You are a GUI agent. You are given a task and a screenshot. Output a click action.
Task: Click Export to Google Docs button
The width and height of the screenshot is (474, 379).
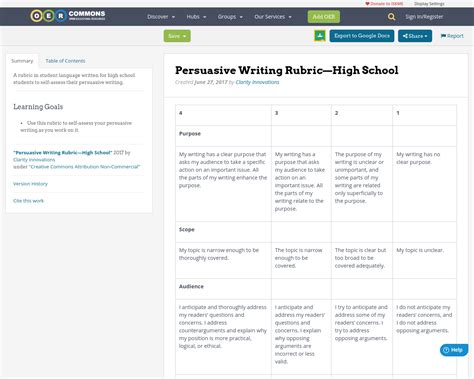tap(362, 36)
